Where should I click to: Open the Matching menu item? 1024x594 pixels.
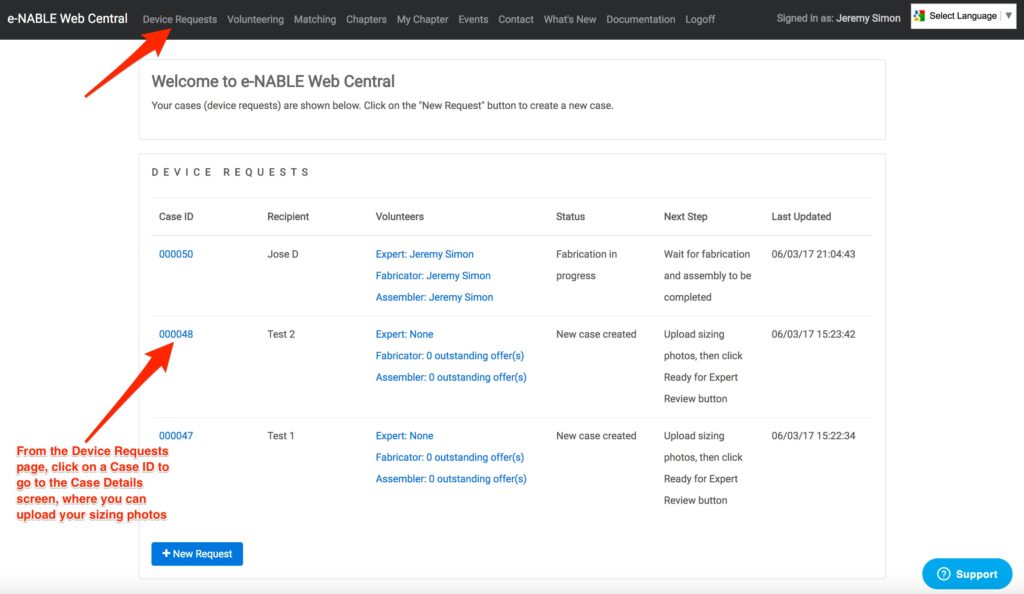tap(315, 20)
